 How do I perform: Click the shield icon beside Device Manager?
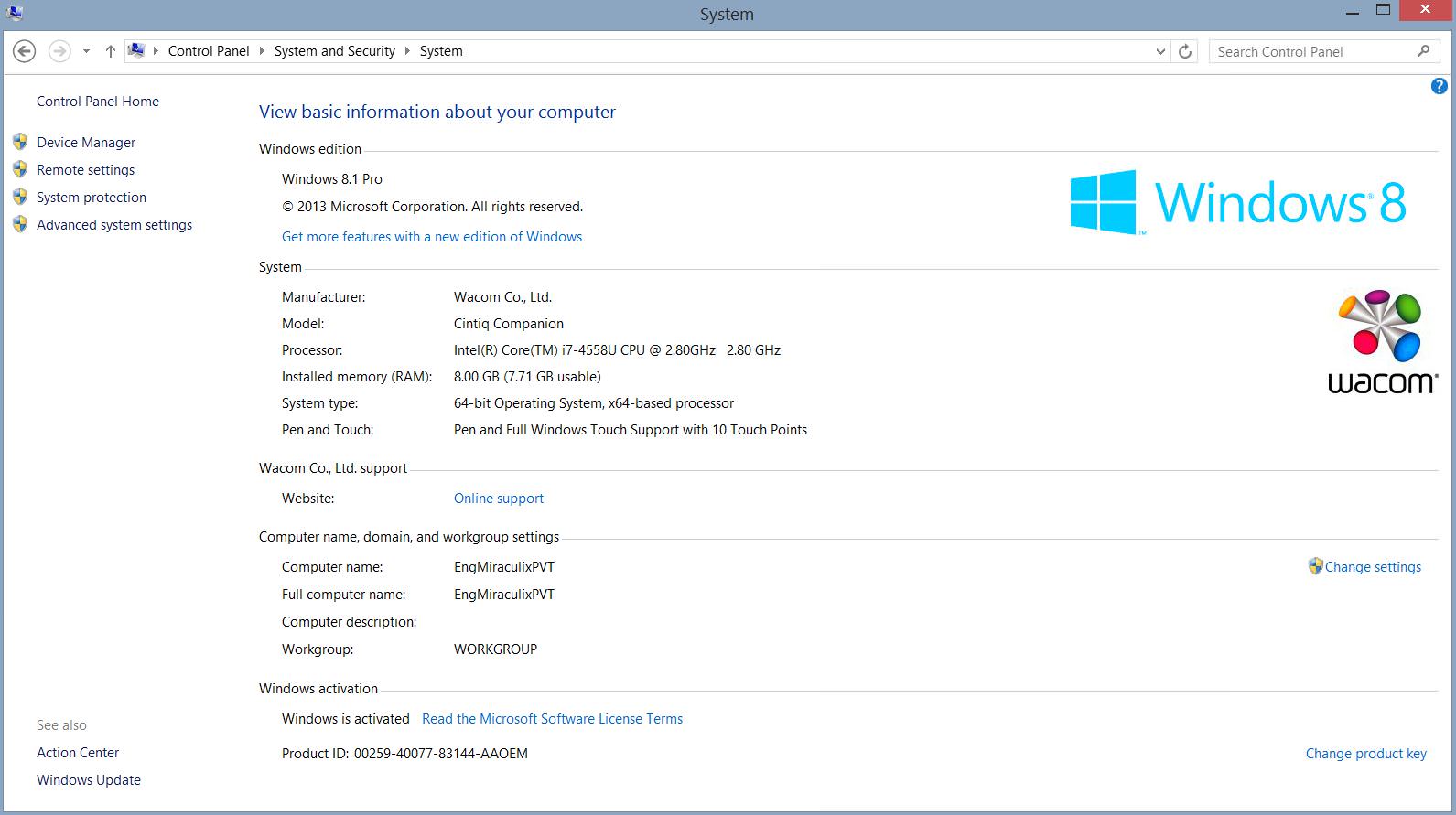[20, 142]
